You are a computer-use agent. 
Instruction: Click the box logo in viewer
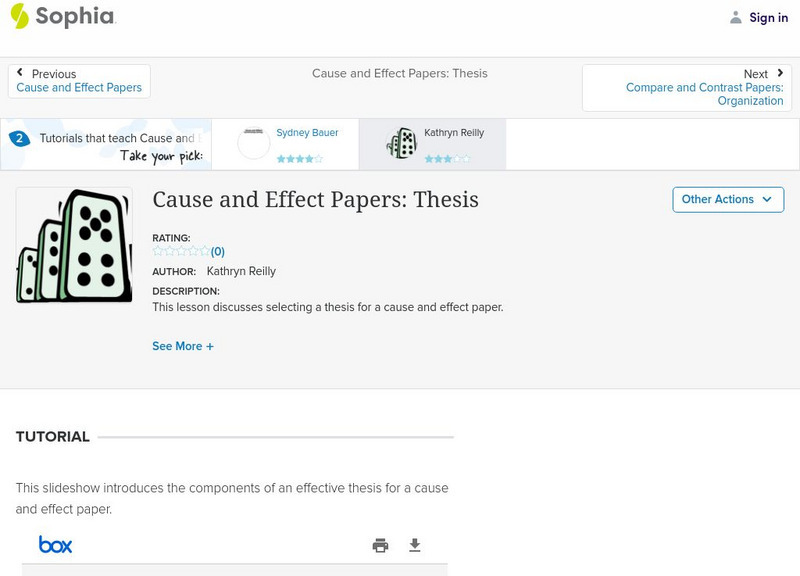(55, 545)
